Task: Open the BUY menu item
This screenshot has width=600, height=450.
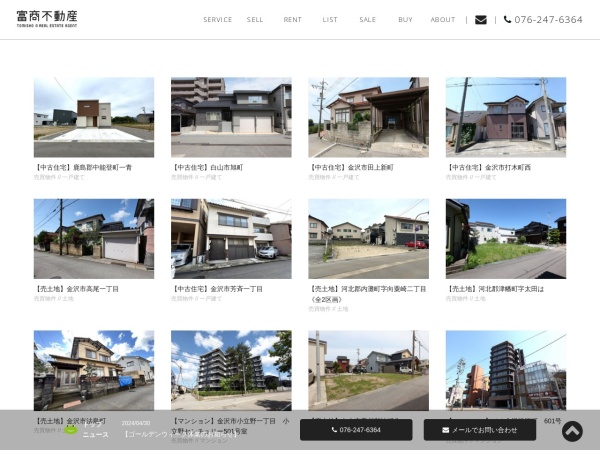Action: point(405,20)
